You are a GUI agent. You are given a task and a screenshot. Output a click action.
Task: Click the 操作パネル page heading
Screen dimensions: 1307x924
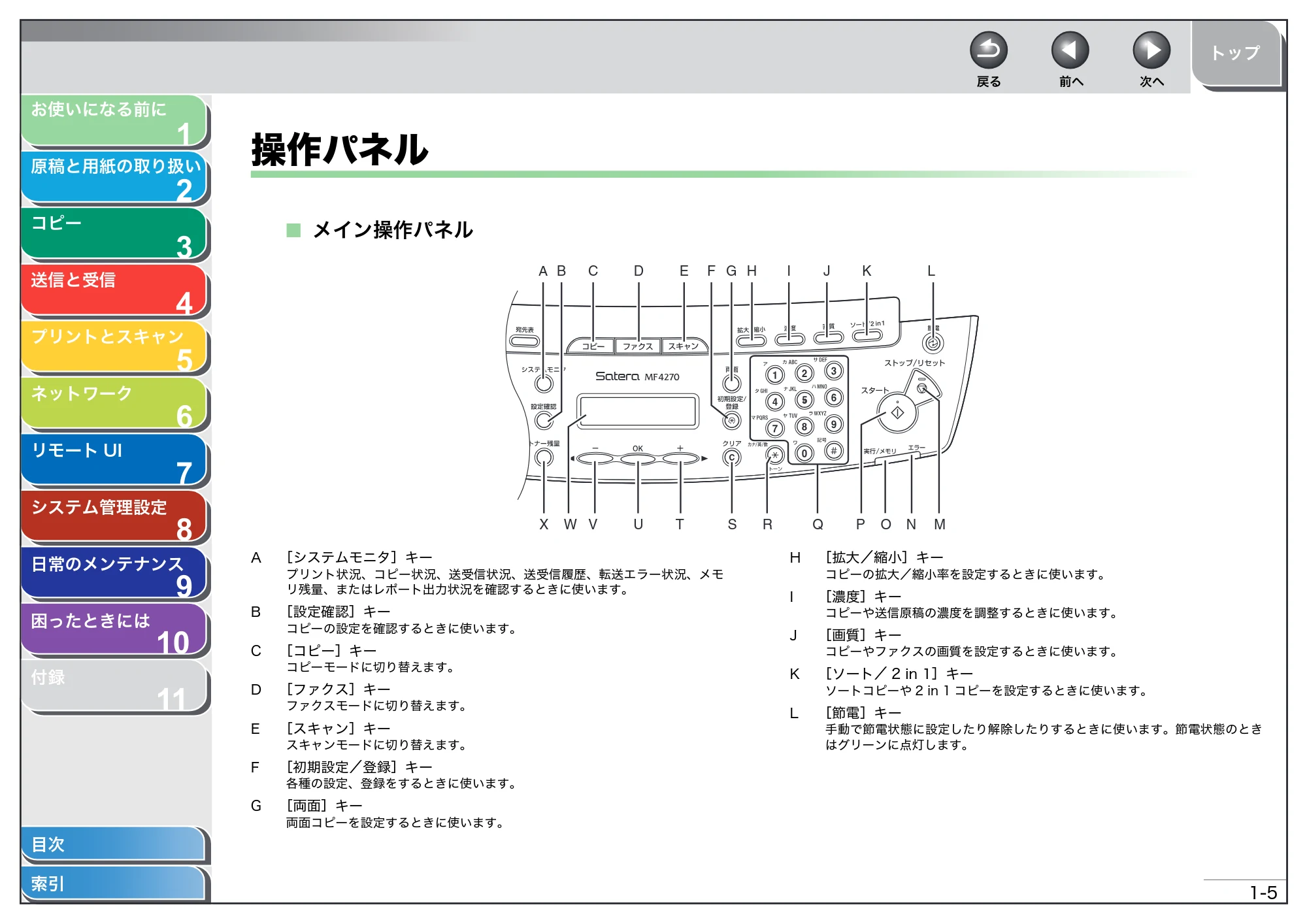click(x=340, y=149)
